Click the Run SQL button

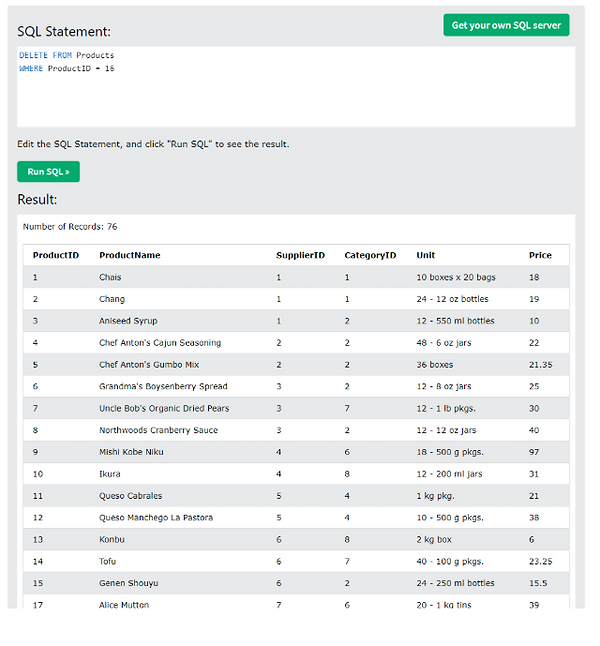48,171
